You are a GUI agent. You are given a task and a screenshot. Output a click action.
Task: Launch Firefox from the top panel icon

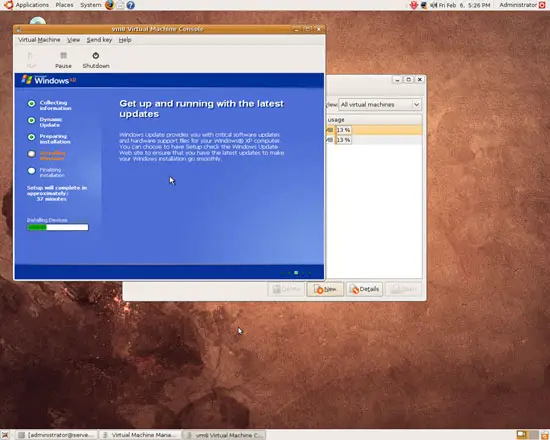pos(109,5)
